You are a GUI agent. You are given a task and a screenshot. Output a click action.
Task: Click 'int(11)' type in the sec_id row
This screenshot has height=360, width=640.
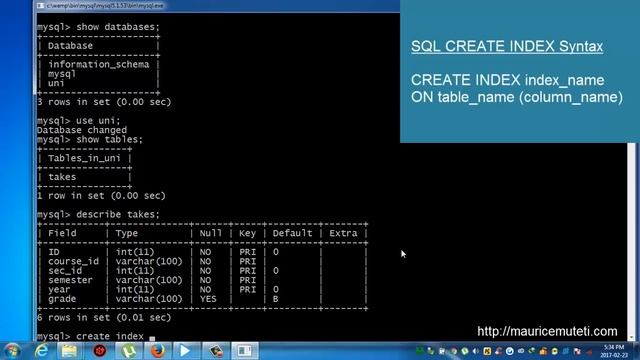[135, 271]
